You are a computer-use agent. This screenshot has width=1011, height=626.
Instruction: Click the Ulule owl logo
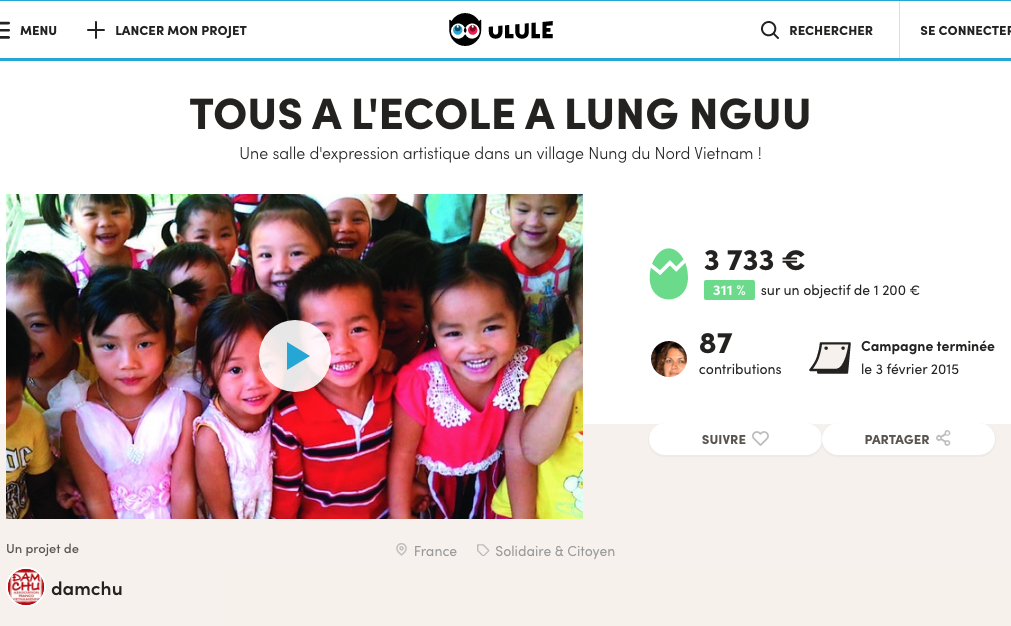tap(465, 30)
